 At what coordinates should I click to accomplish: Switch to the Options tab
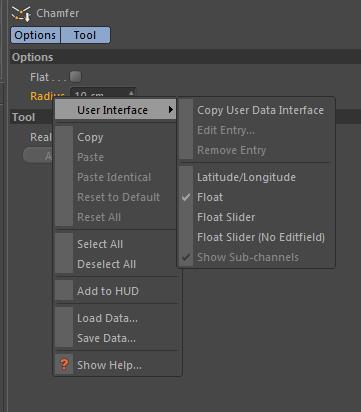tap(35, 35)
